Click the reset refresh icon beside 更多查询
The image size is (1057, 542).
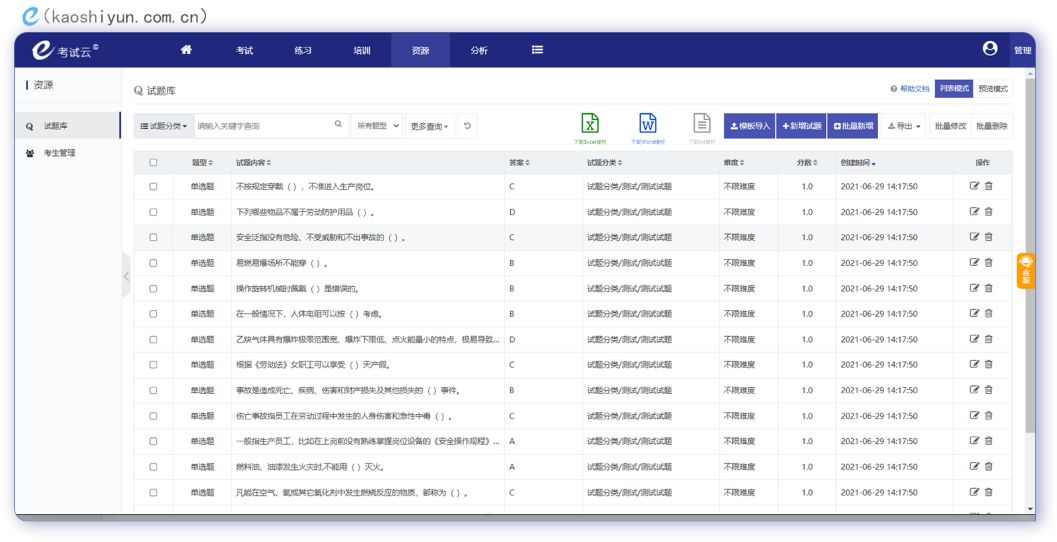[467, 126]
